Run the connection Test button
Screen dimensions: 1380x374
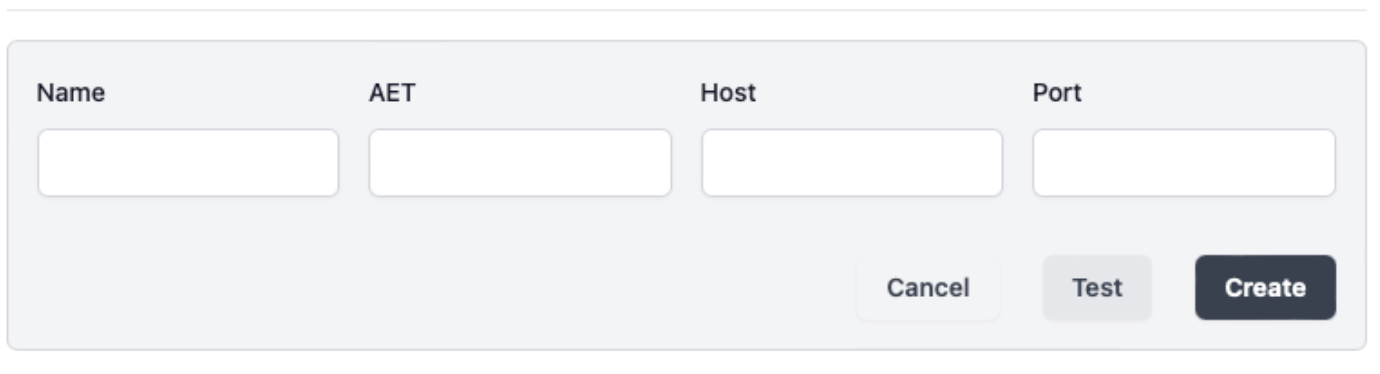click(x=1097, y=288)
